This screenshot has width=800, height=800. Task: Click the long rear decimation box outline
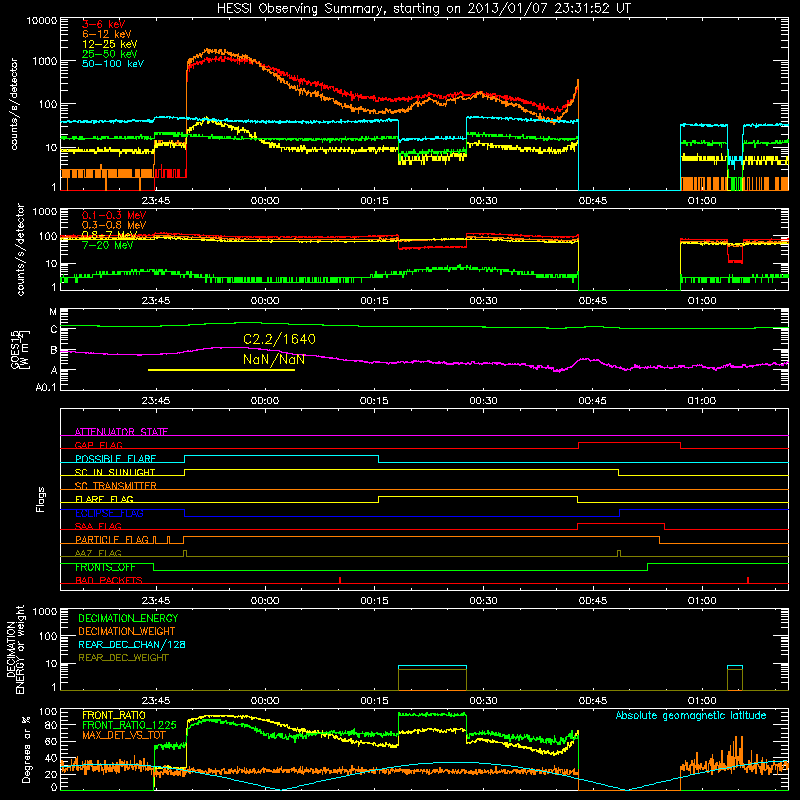432,678
